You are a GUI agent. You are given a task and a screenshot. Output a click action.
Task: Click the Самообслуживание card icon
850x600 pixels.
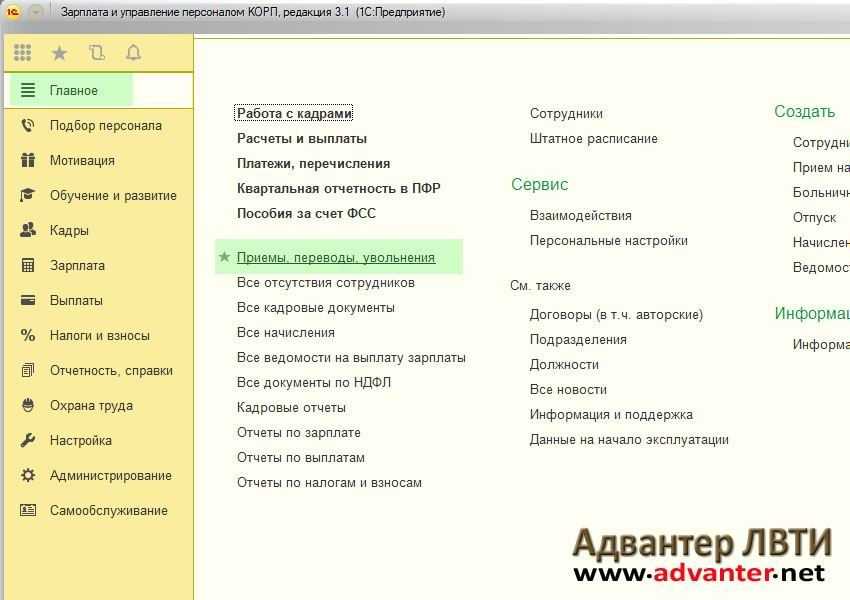[28, 511]
